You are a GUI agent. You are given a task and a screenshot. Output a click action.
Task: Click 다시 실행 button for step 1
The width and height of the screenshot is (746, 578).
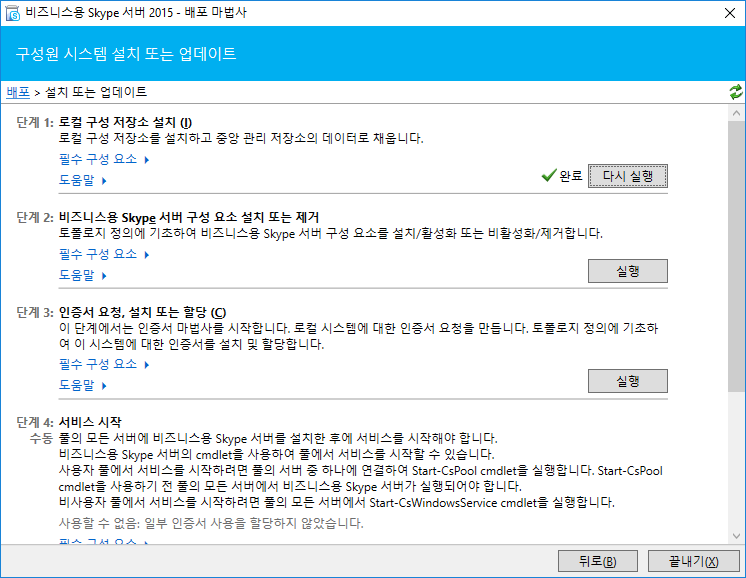[x=628, y=176]
